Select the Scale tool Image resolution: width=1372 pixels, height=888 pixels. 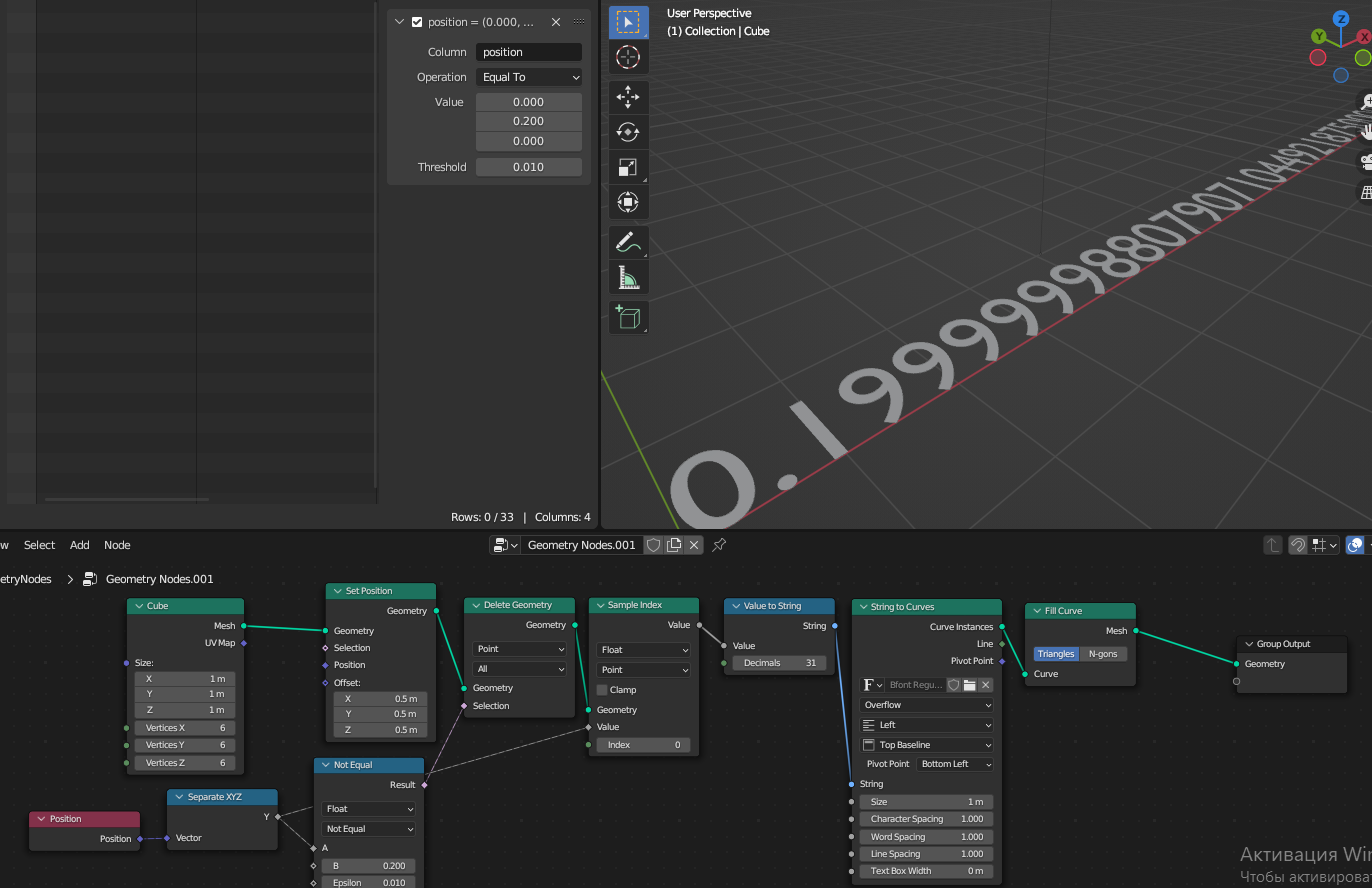coord(628,167)
